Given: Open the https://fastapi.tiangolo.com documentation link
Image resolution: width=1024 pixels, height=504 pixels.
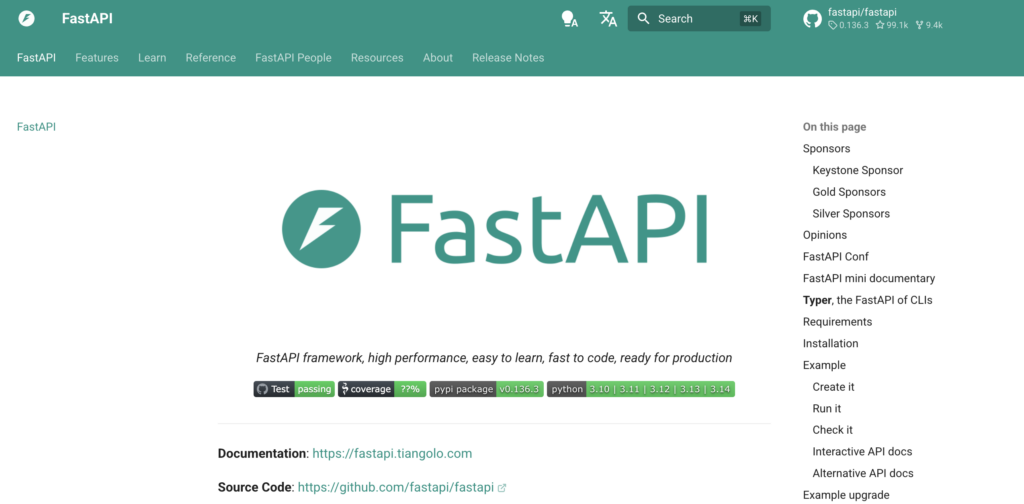Looking at the screenshot, I should point(392,453).
